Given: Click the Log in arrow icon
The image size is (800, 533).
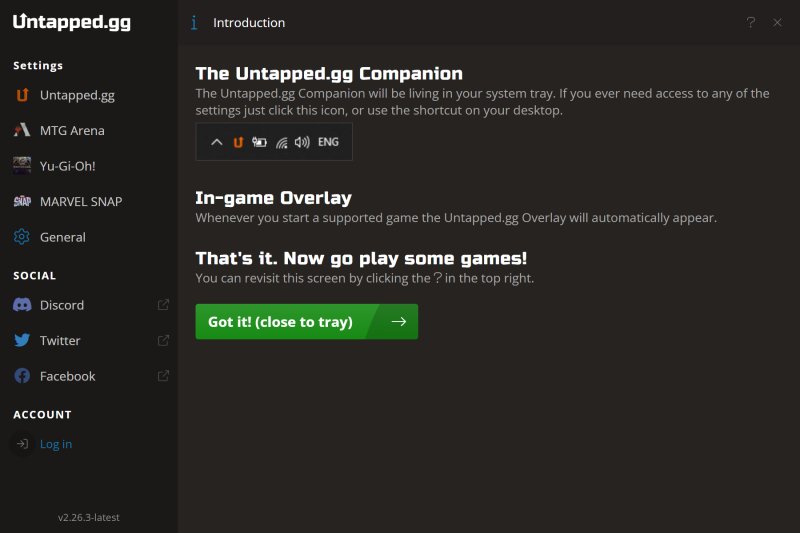Looking at the screenshot, I should click(x=22, y=444).
